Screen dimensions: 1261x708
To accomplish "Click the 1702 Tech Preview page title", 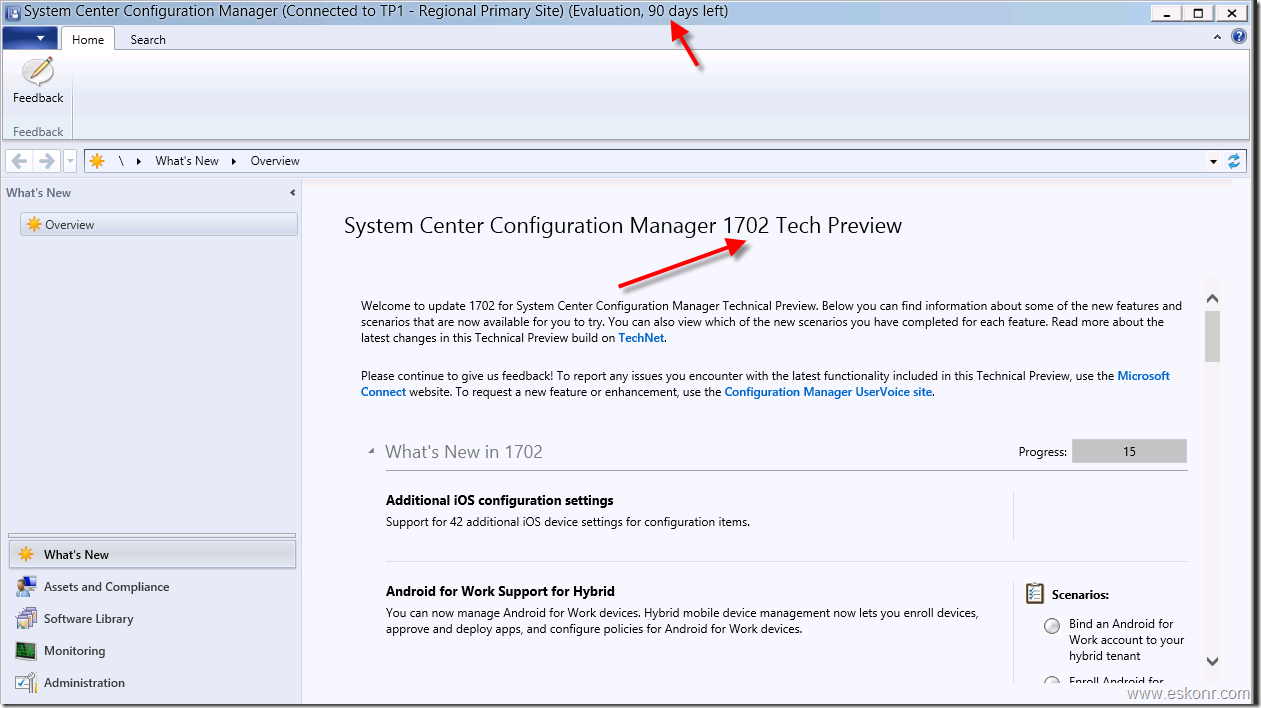I will coord(623,225).
